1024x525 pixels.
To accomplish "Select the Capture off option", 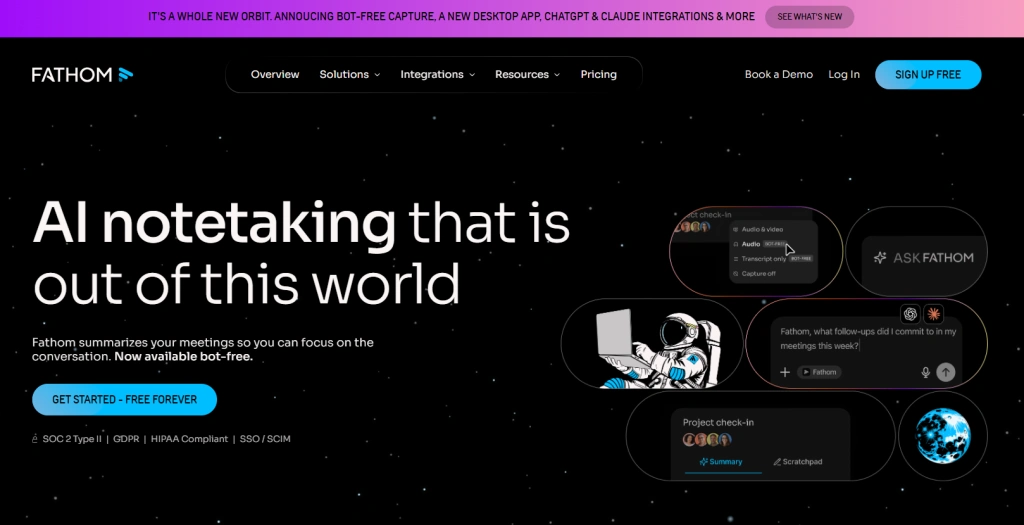I will (x=754, y=274).
